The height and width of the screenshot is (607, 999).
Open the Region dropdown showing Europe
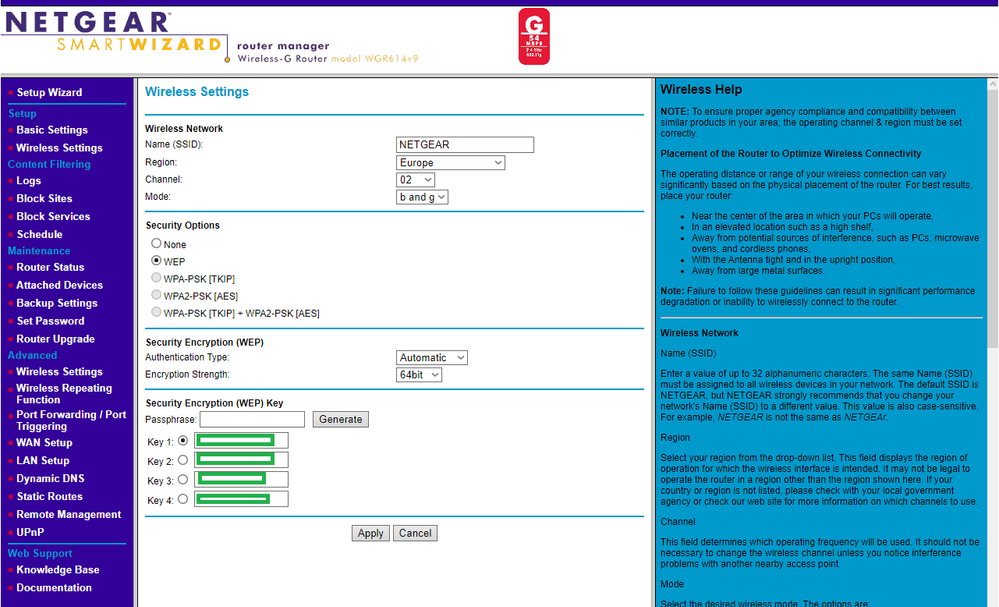coord(450,163)
